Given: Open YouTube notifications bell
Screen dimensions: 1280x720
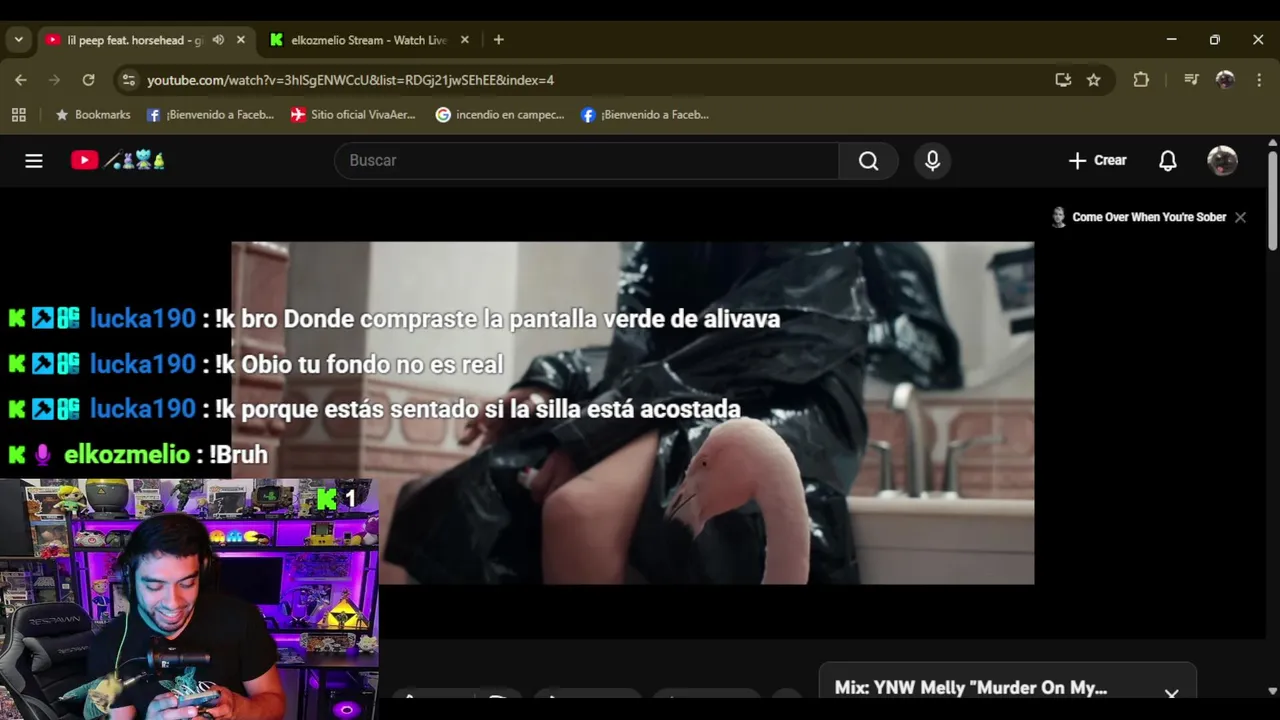Looking at the screenshot, I should (x=1167, y=161).
